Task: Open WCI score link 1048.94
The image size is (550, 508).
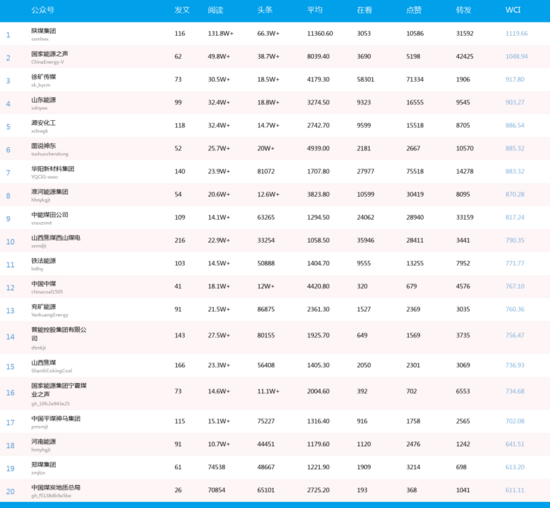Action: (x=516, y=56)
